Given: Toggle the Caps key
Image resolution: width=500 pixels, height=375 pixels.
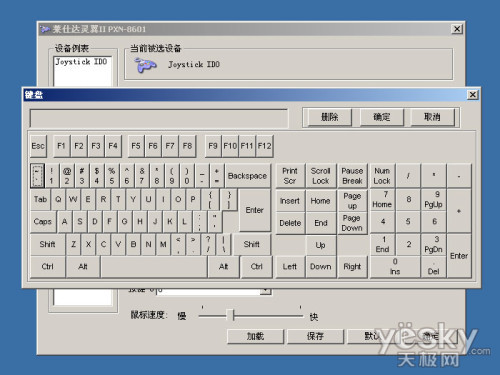Looking at the screenshot, I should 43,222.
